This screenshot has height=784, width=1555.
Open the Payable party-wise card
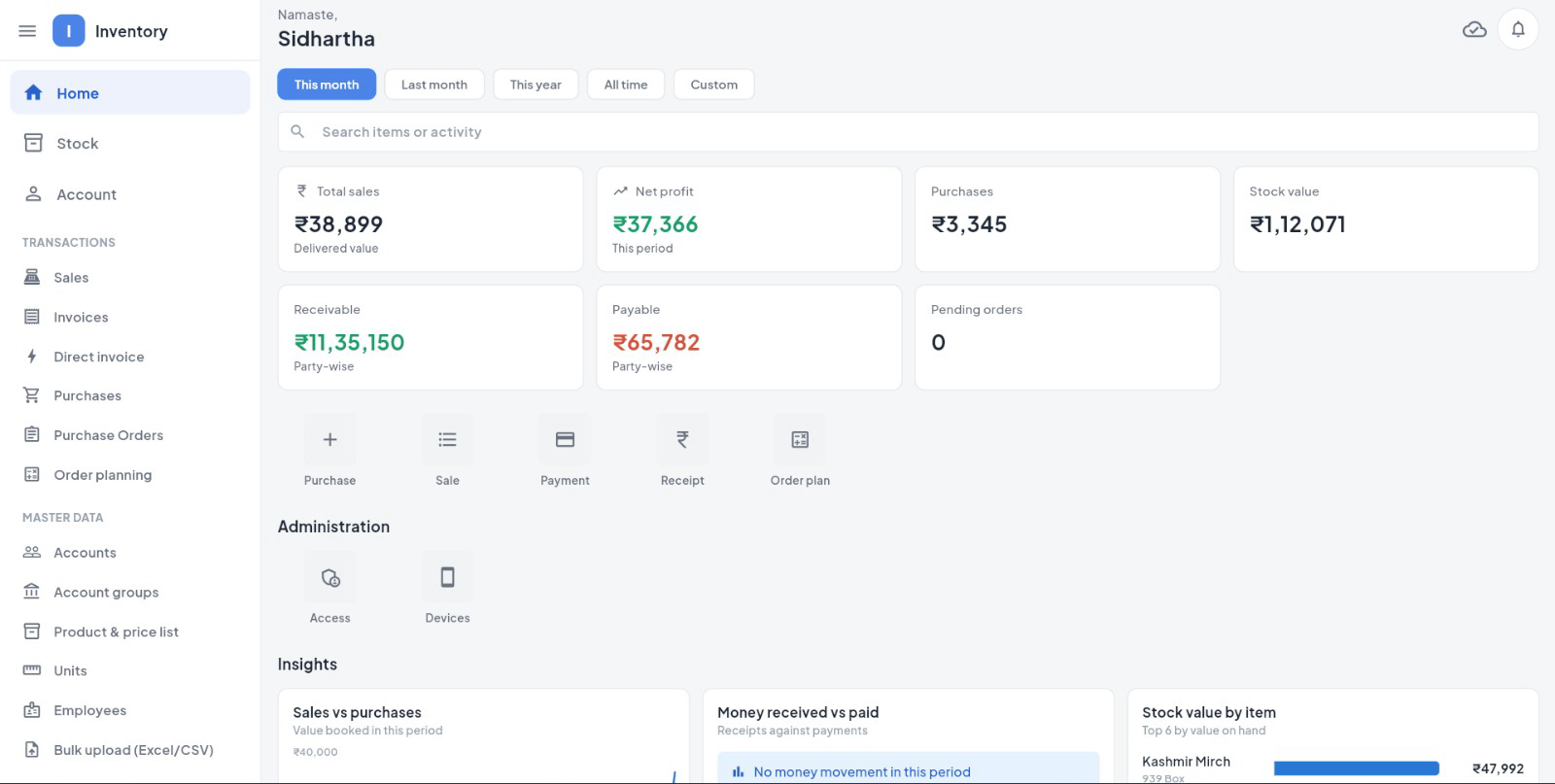pyautogui.click(x=749, y=338)
